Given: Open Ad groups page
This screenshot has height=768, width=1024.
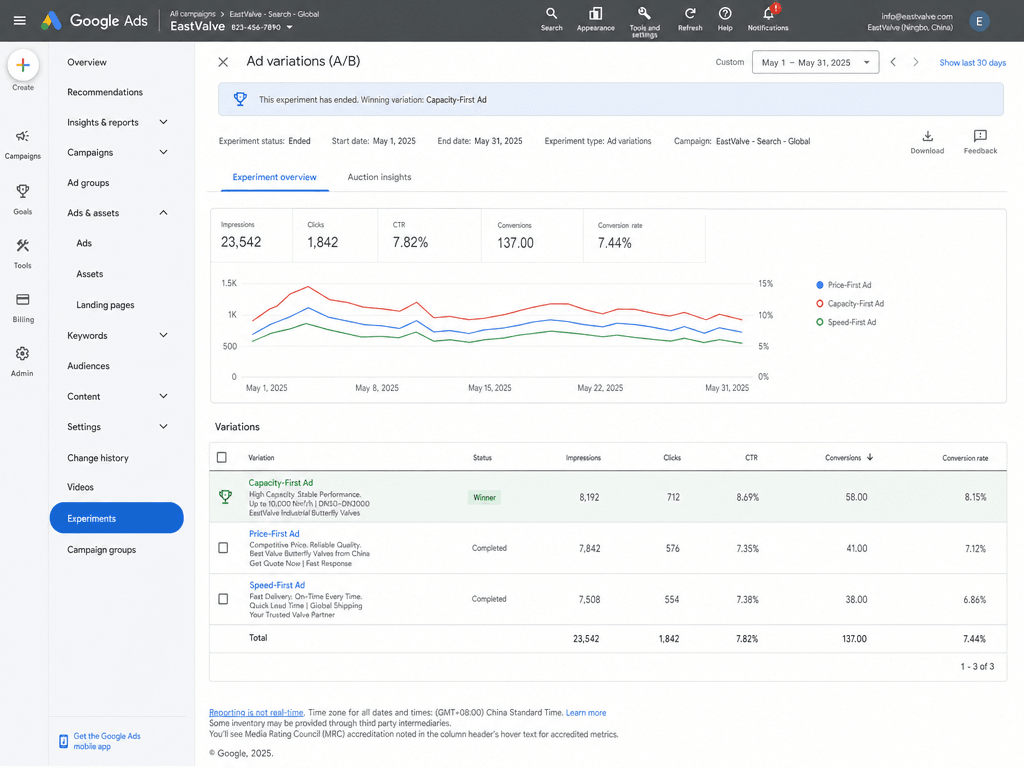Looking at the screenshot, I should coord(88,184).
